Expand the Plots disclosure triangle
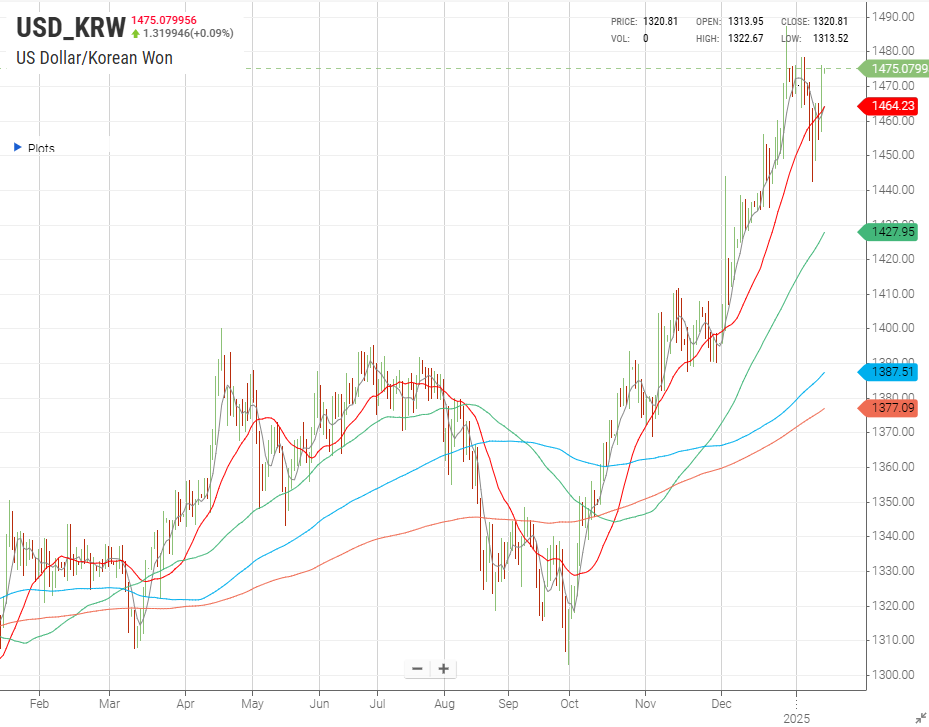Image resolution: width=929 pixels, height=727 pixels. click(17, 148)
